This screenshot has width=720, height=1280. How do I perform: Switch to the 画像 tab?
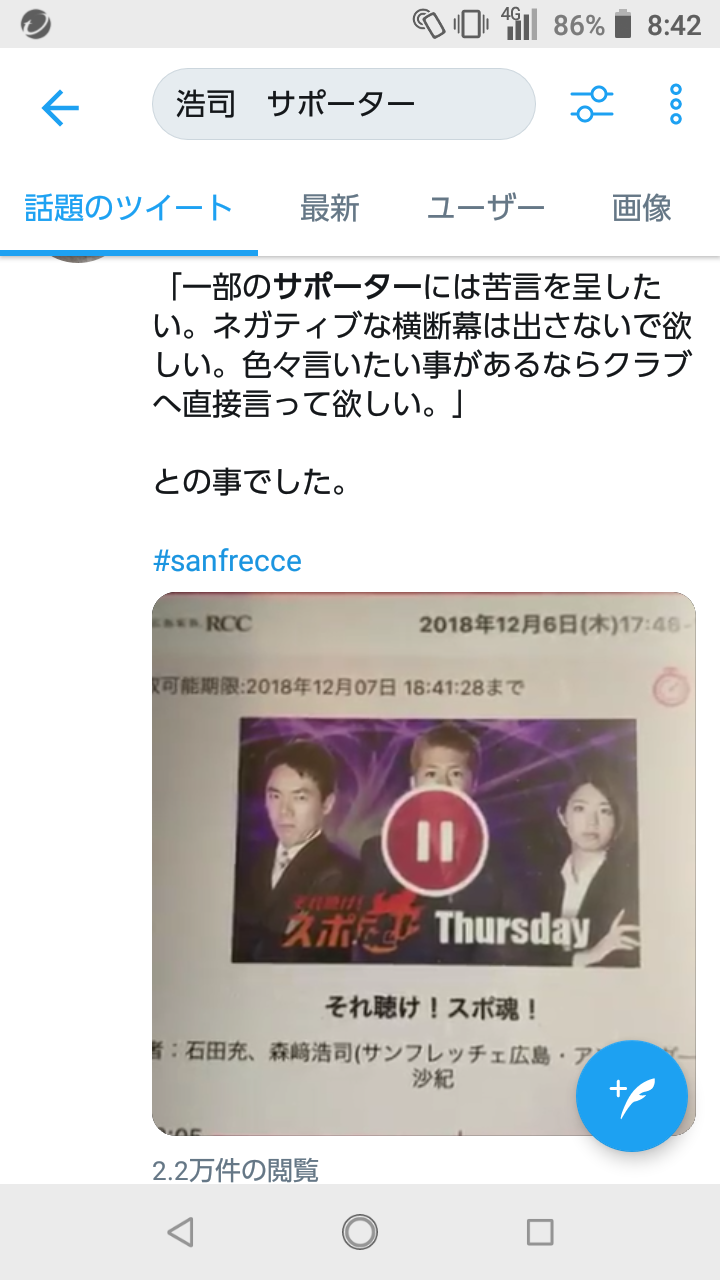tap(641, 208)
